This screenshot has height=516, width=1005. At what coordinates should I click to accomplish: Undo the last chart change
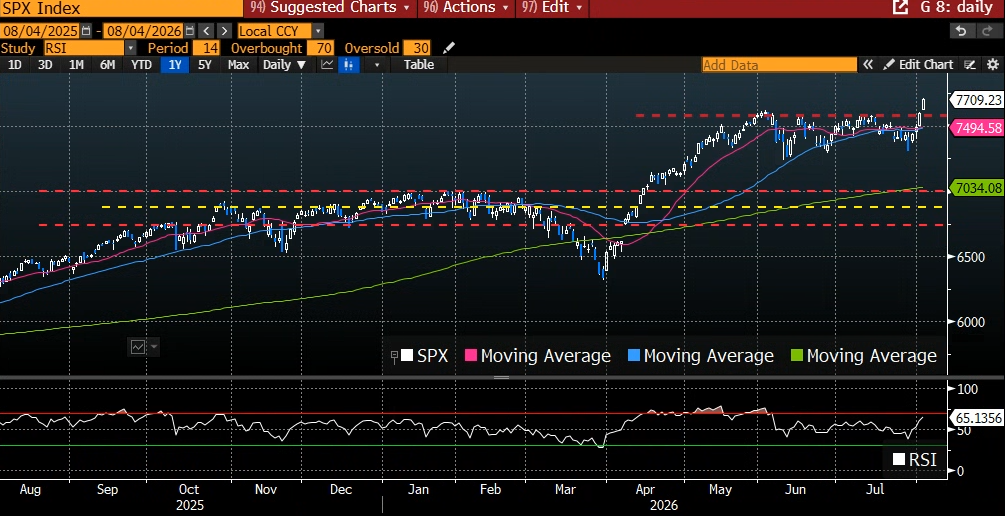(960, 31)
